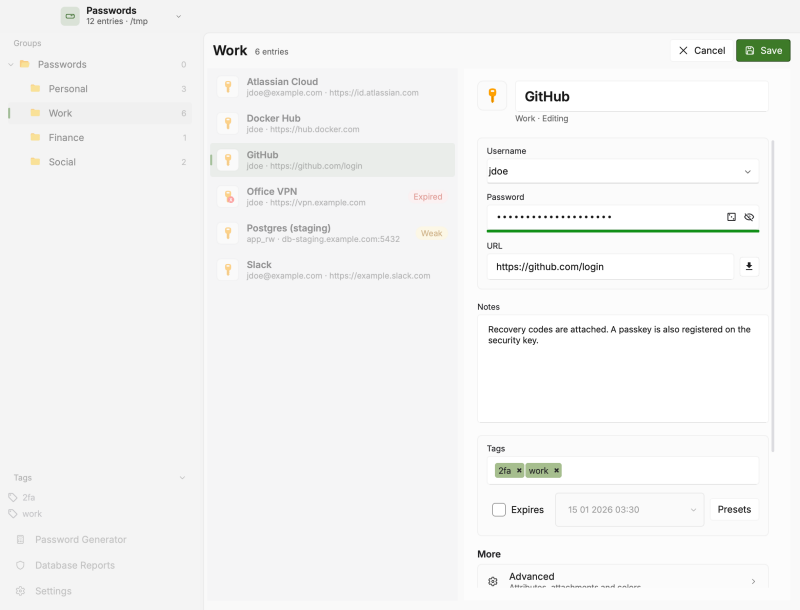Enable the Expires checkbox
The height and width of the screenshot is (610, 800).
(499, 510)
